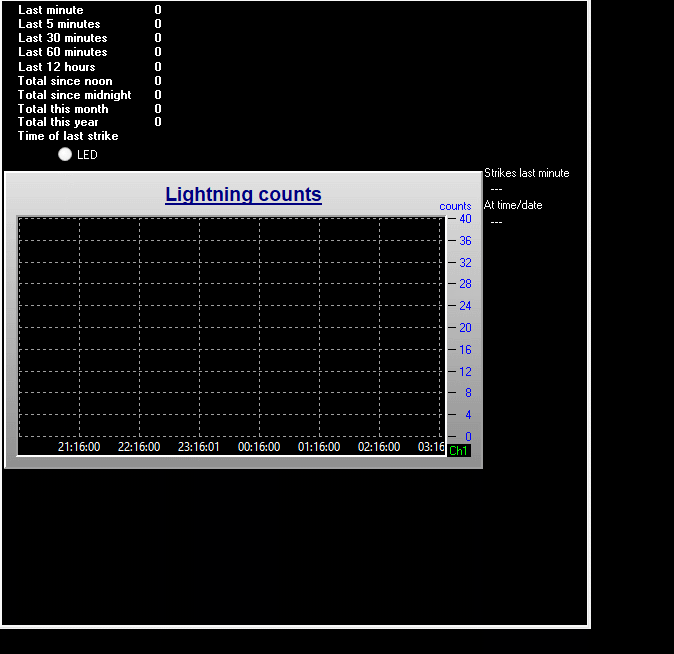
Task: Click the 21:16:00 time axis marker
Action: 79,447
